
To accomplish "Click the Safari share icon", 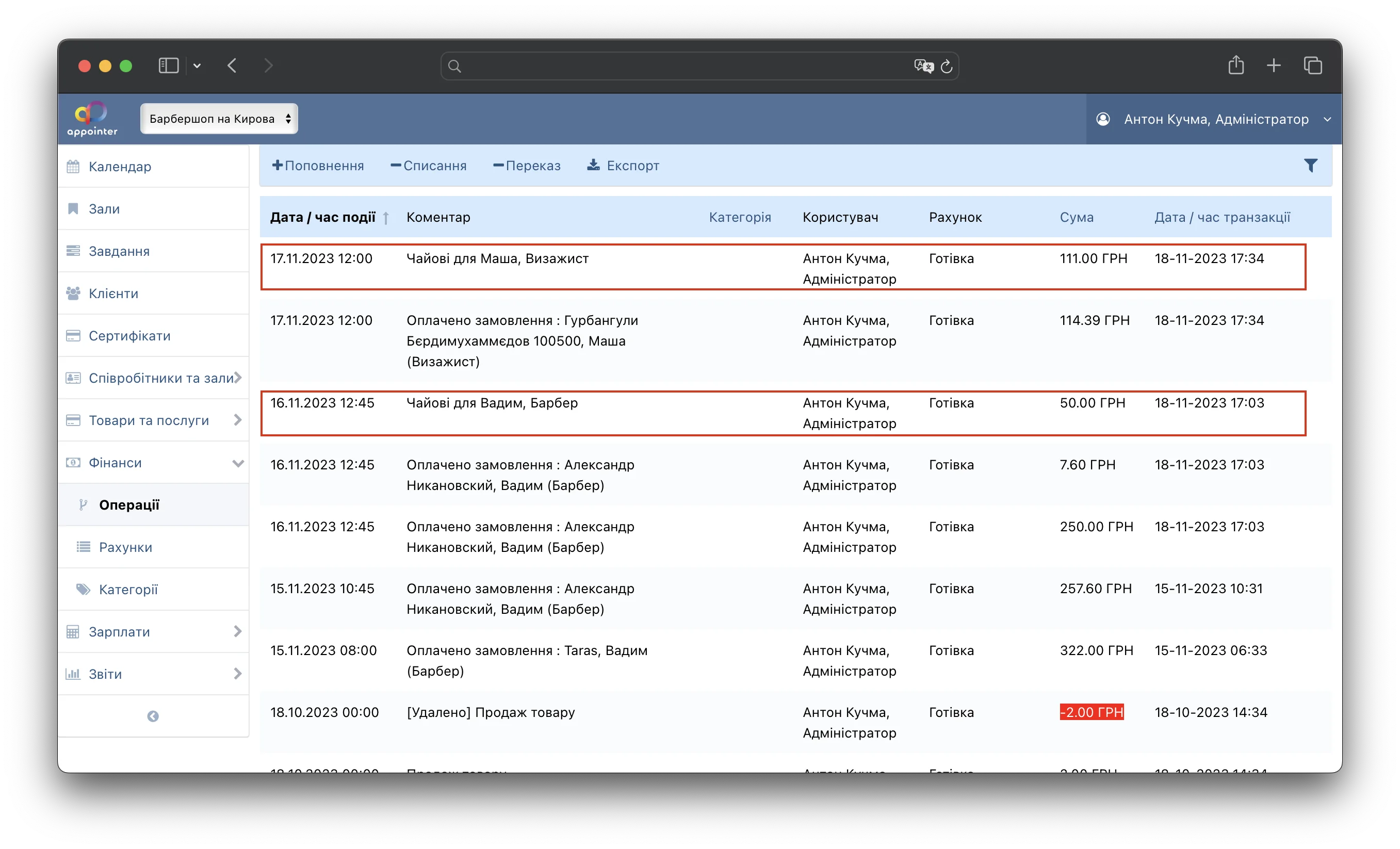I will tap(1236, 65).
